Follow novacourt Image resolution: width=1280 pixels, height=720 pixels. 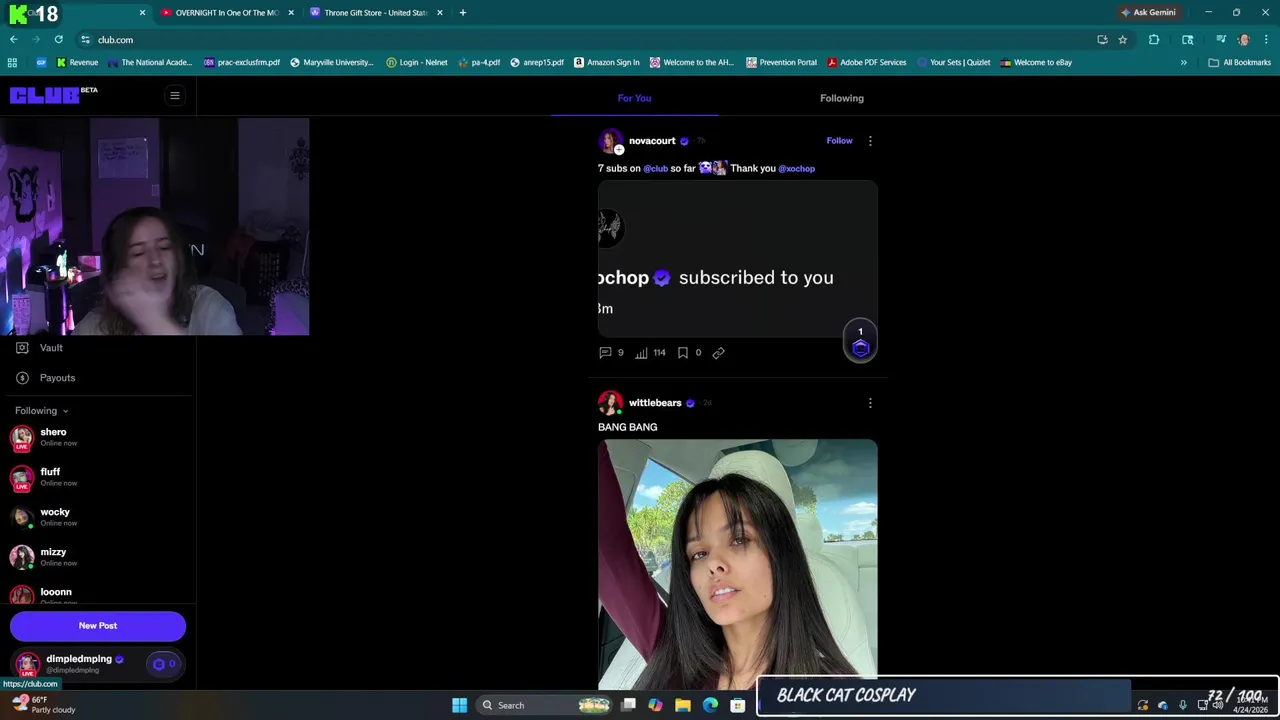pyautogui.click(x=839, y=141)
